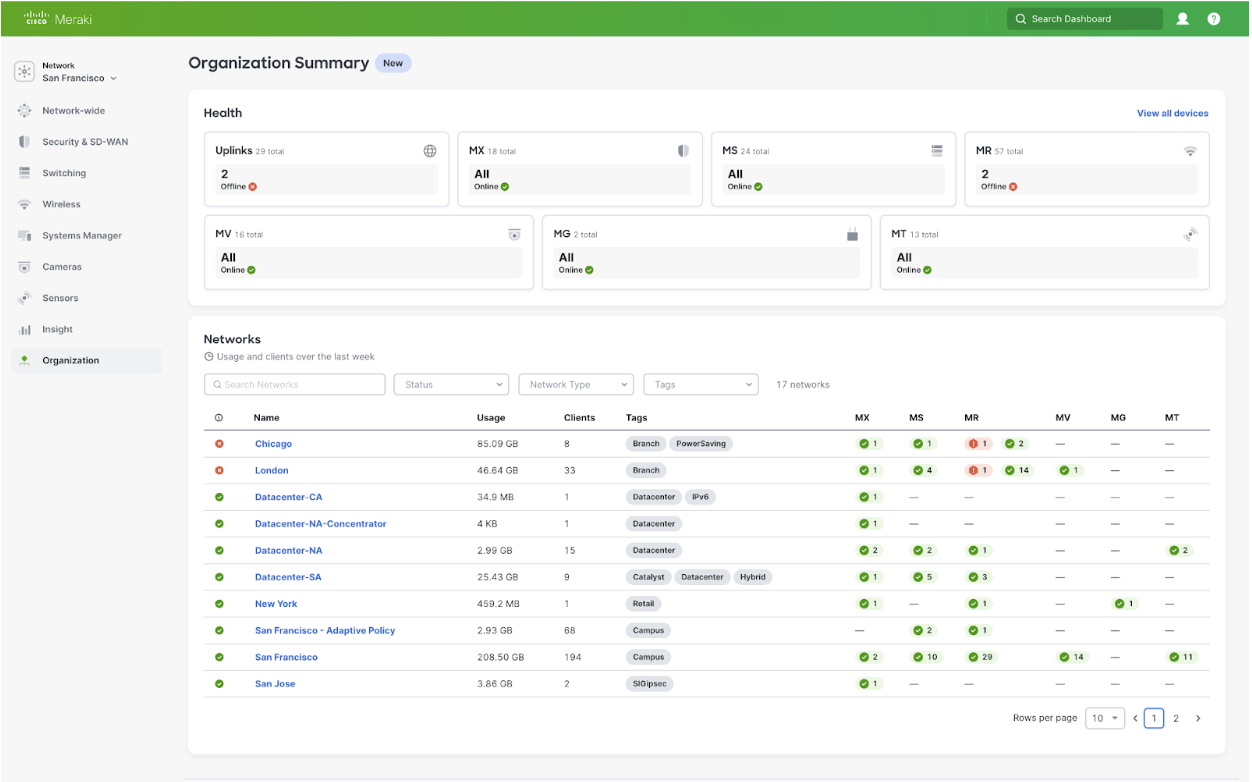The height and width of the screenshot is (782, 1252).
Task: Click Chicago's red offline status icon
Action: (x=219, y=444)
